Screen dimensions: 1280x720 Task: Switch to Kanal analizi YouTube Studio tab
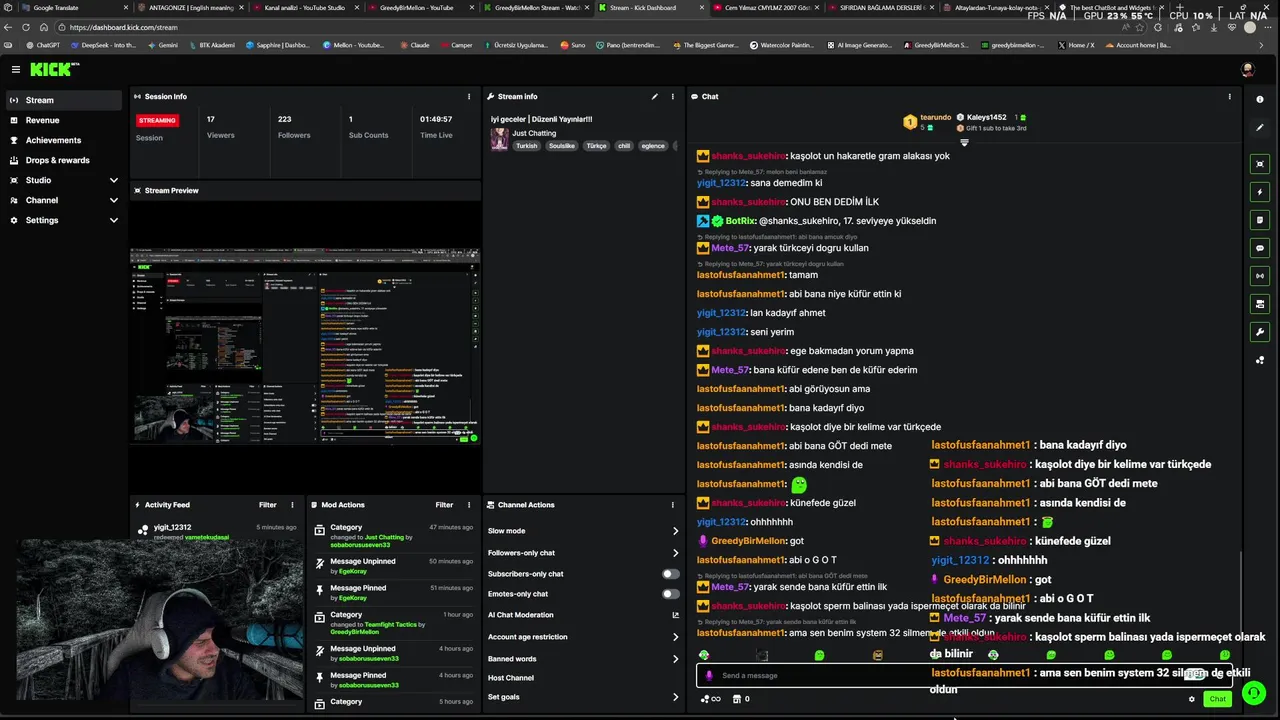point(304,8)
